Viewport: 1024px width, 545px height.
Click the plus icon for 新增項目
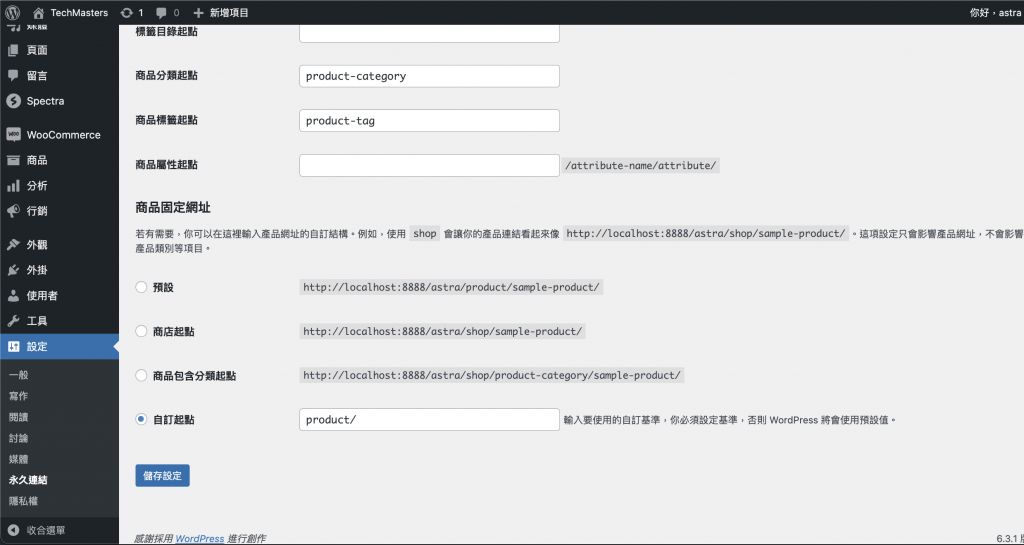point(199,12)
